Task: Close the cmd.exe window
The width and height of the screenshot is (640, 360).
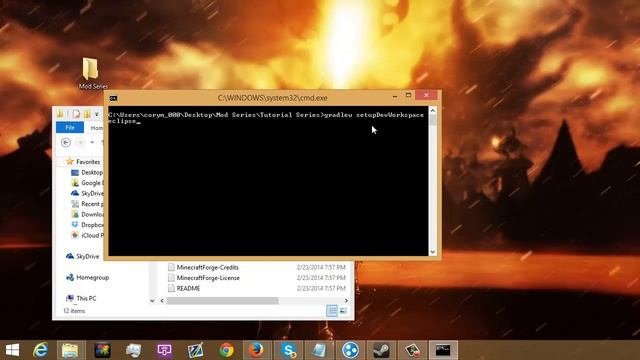Action: (x=426, y=96)
